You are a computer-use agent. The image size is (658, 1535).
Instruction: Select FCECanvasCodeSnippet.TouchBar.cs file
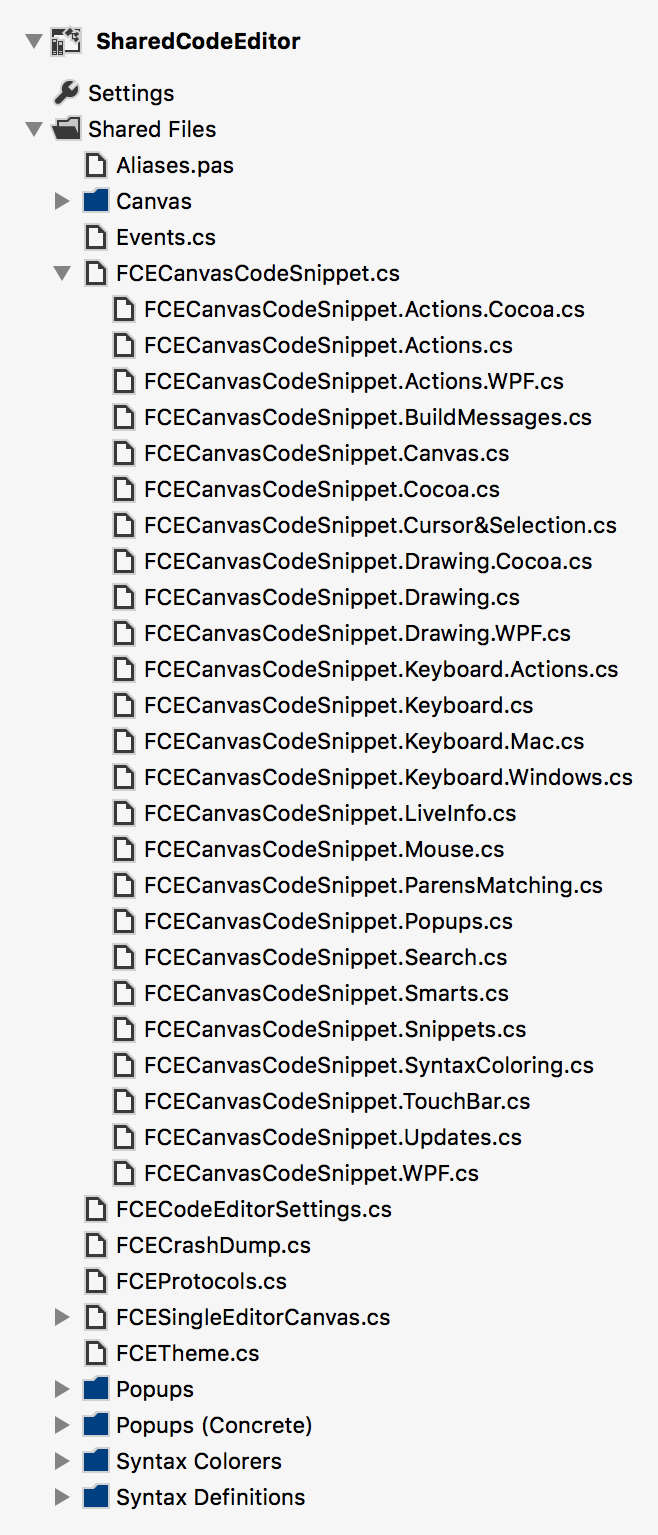[337, 1101]
